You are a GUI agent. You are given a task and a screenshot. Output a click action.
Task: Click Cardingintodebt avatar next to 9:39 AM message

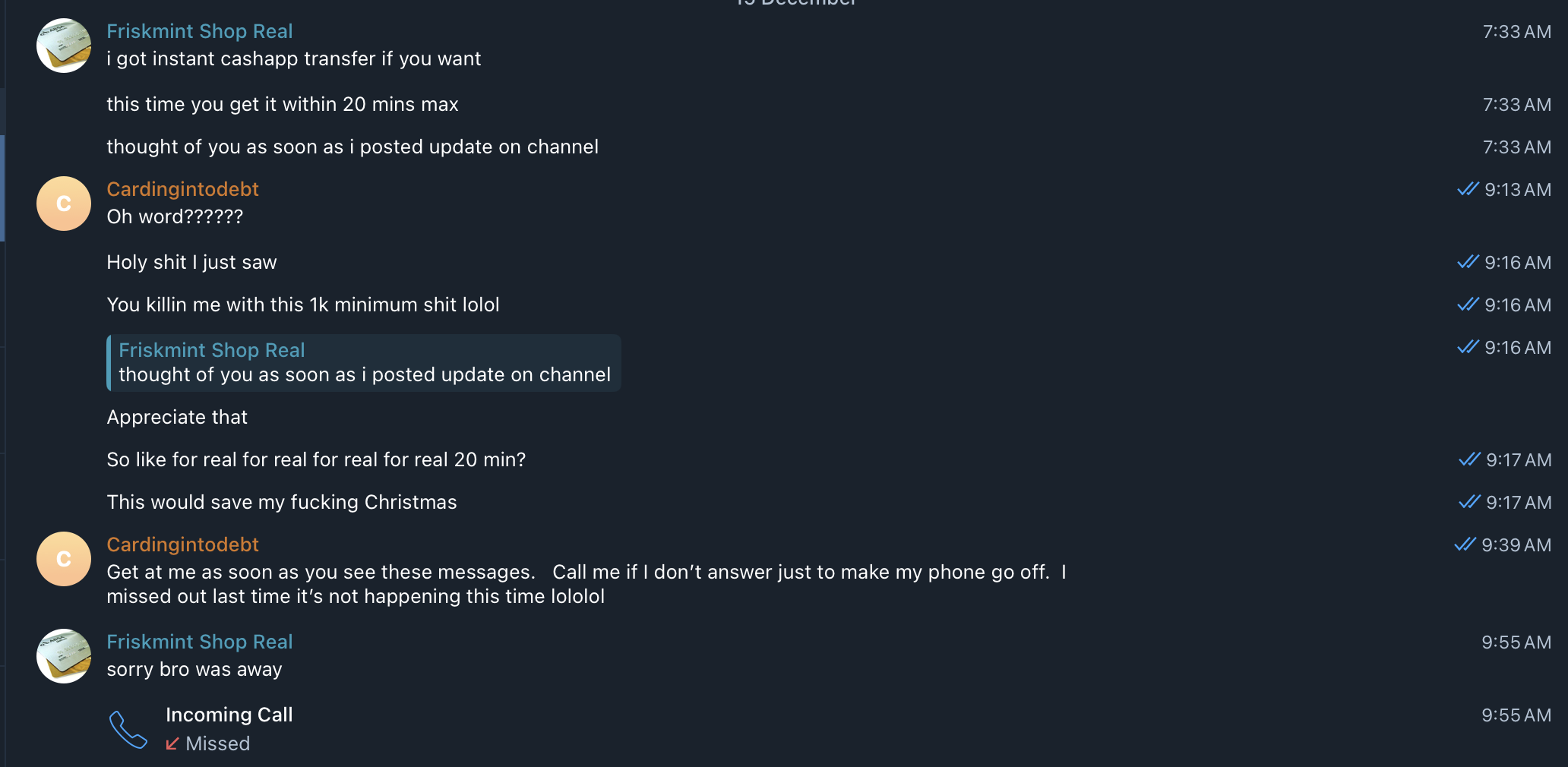(x=64, y=559)
